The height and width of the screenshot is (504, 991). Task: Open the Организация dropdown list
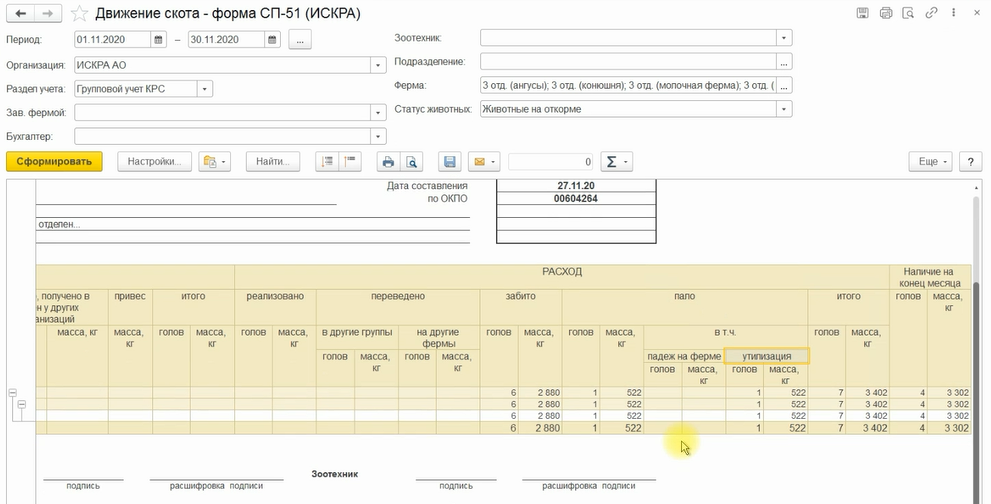378,65
